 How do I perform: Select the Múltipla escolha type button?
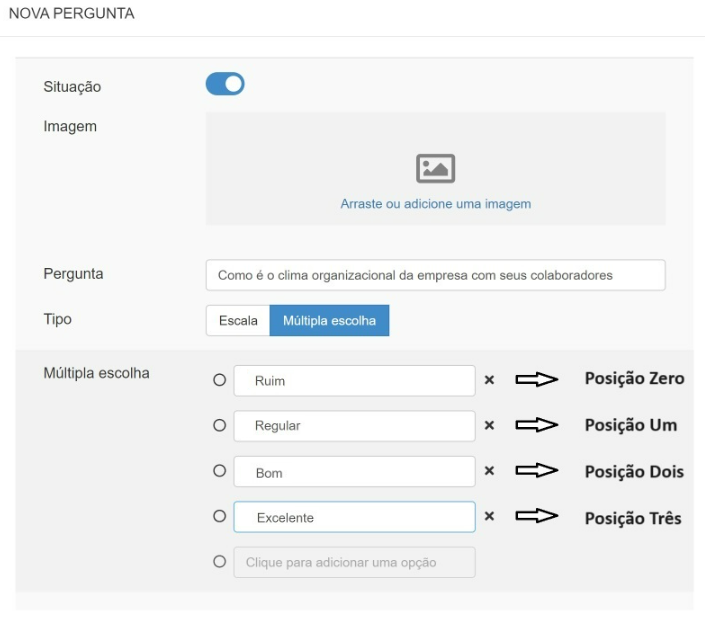coord(329,320)
